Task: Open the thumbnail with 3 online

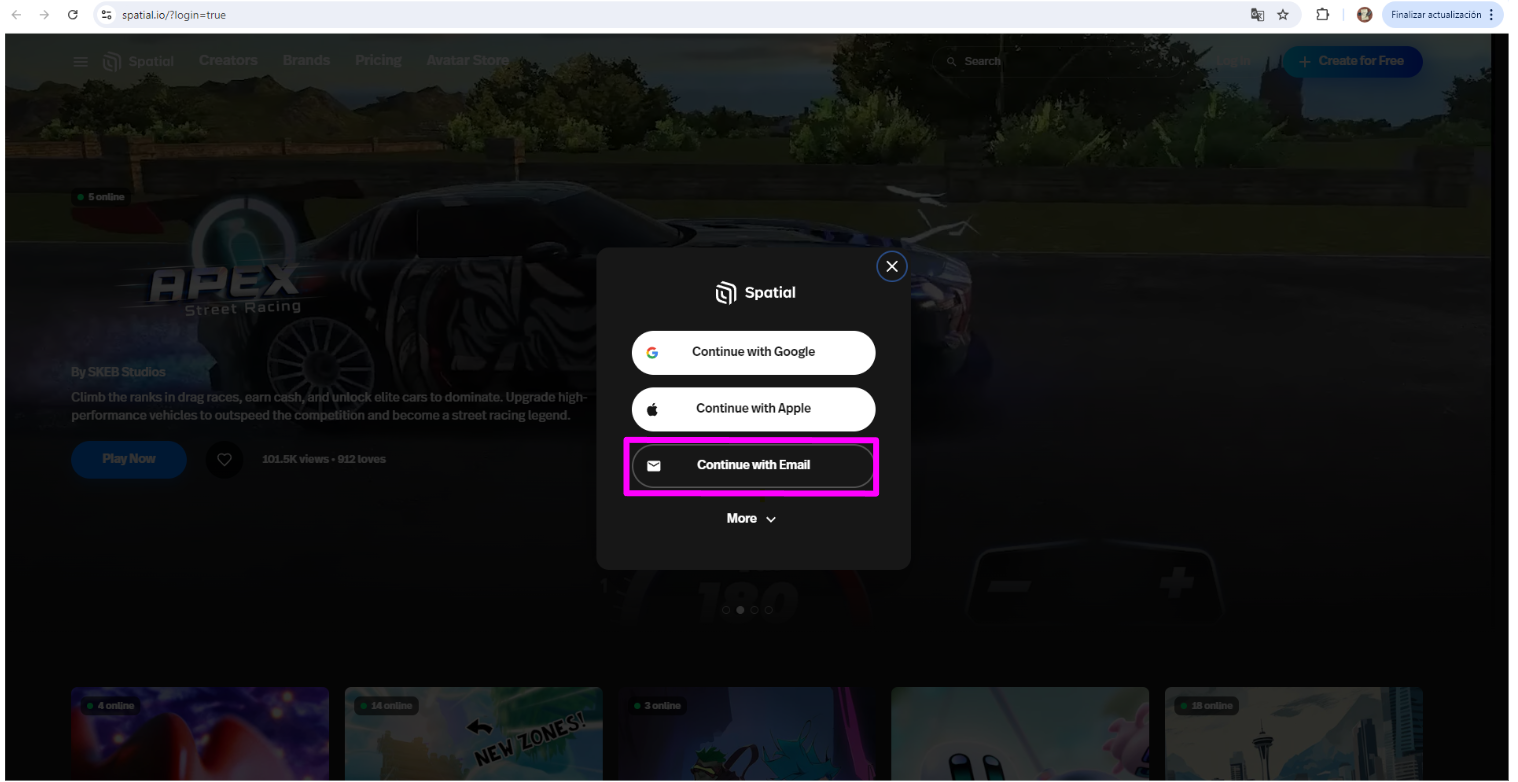Action: tap(747, 734)
